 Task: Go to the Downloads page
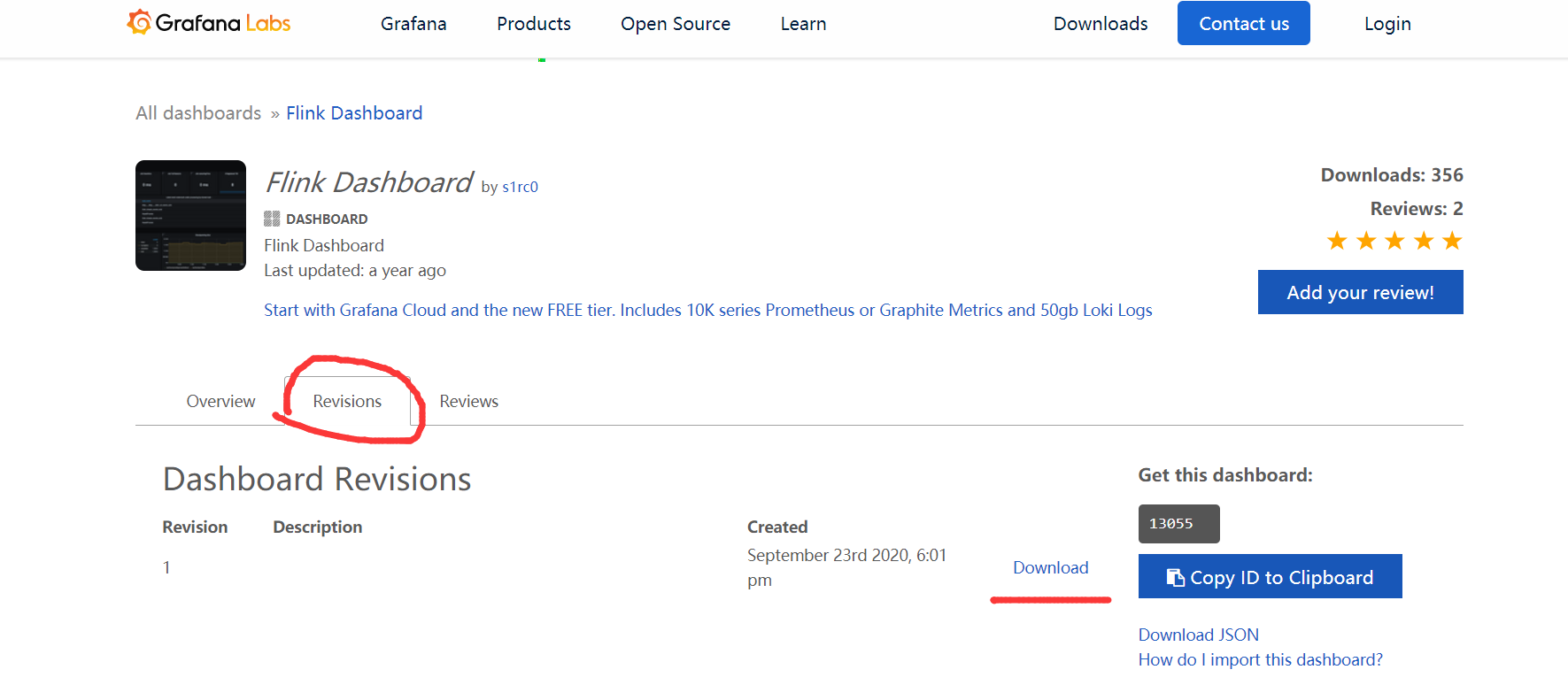(1100, 24)
